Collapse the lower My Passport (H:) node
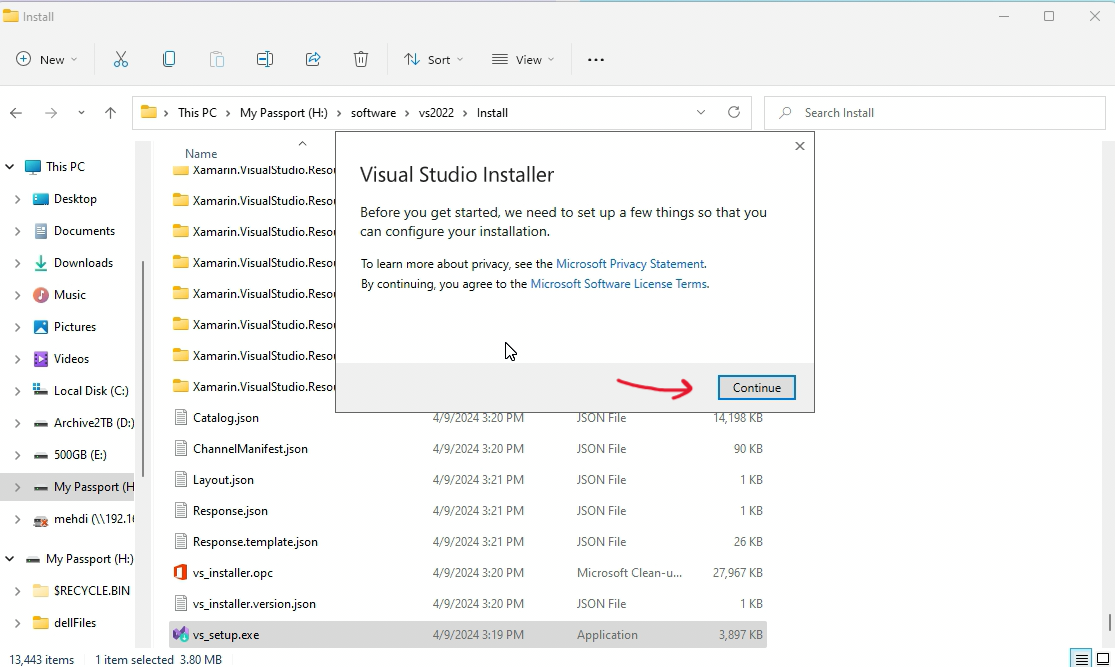Image resolution: width=1115 pixels, height=667 pixels. coord(9,559)
